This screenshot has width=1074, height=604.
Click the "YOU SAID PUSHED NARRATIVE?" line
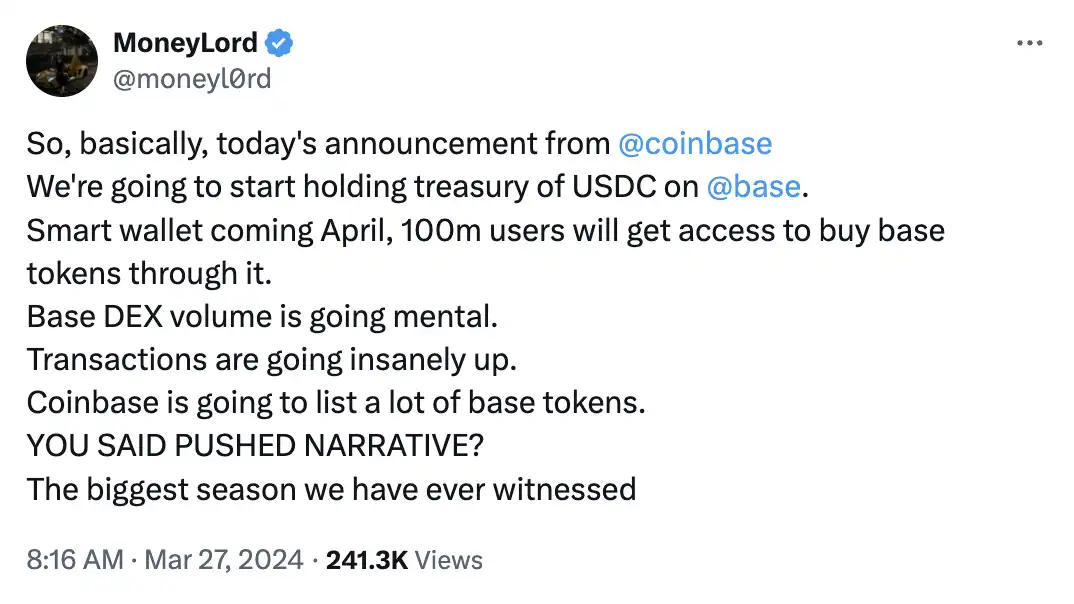point(255,446)
